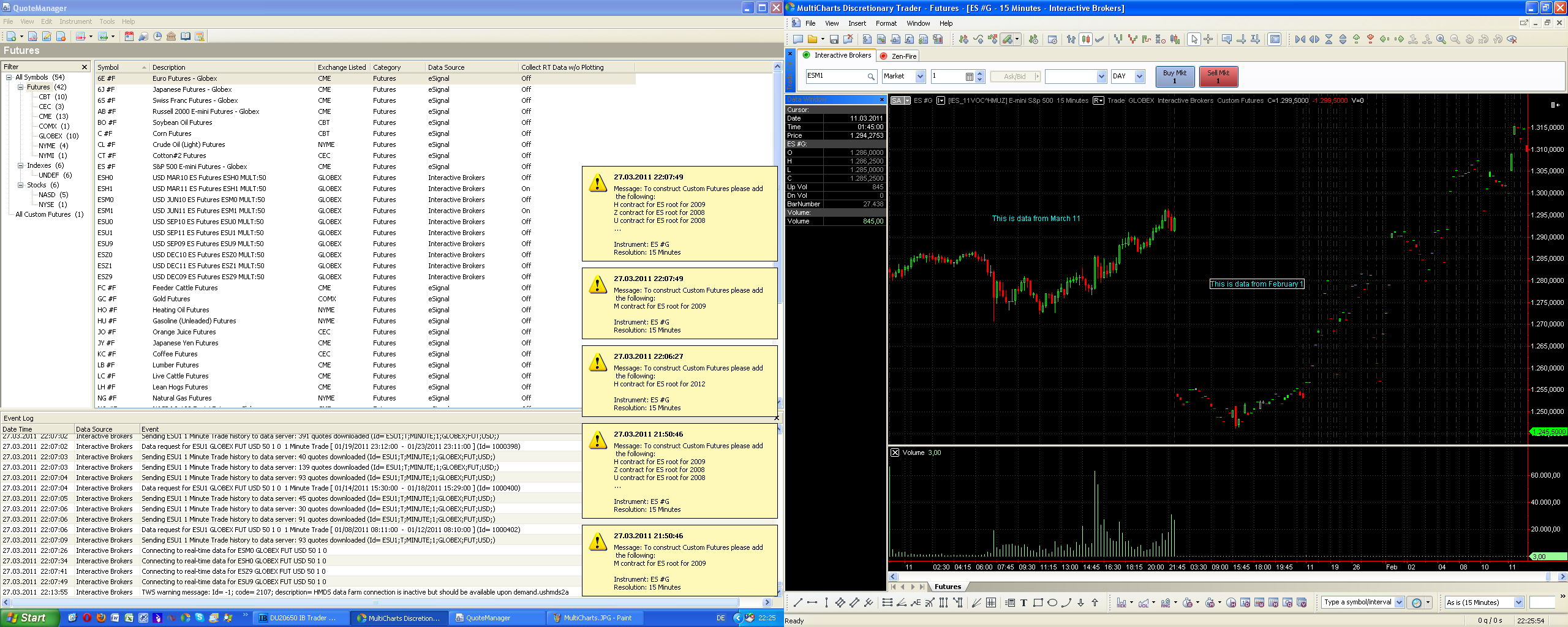Switch to DU20650 IB Trader taskbar item

click(x=301, y=618)
